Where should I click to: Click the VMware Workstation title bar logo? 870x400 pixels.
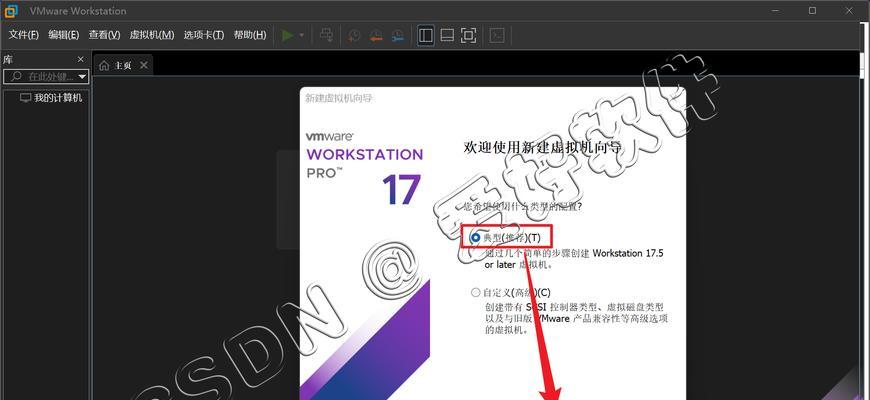point(11,11)
